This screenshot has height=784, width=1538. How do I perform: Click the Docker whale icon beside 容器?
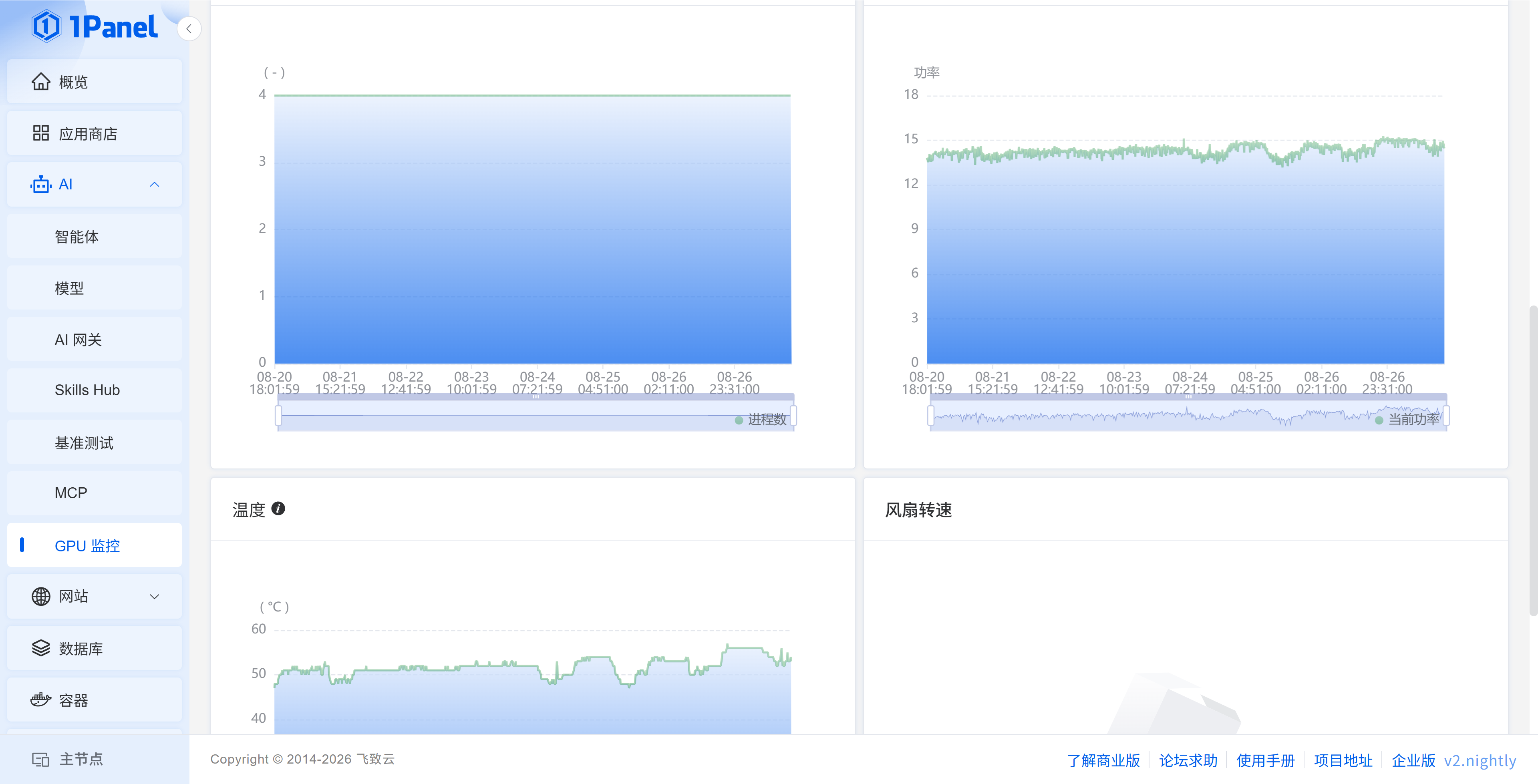click(41, 699)
